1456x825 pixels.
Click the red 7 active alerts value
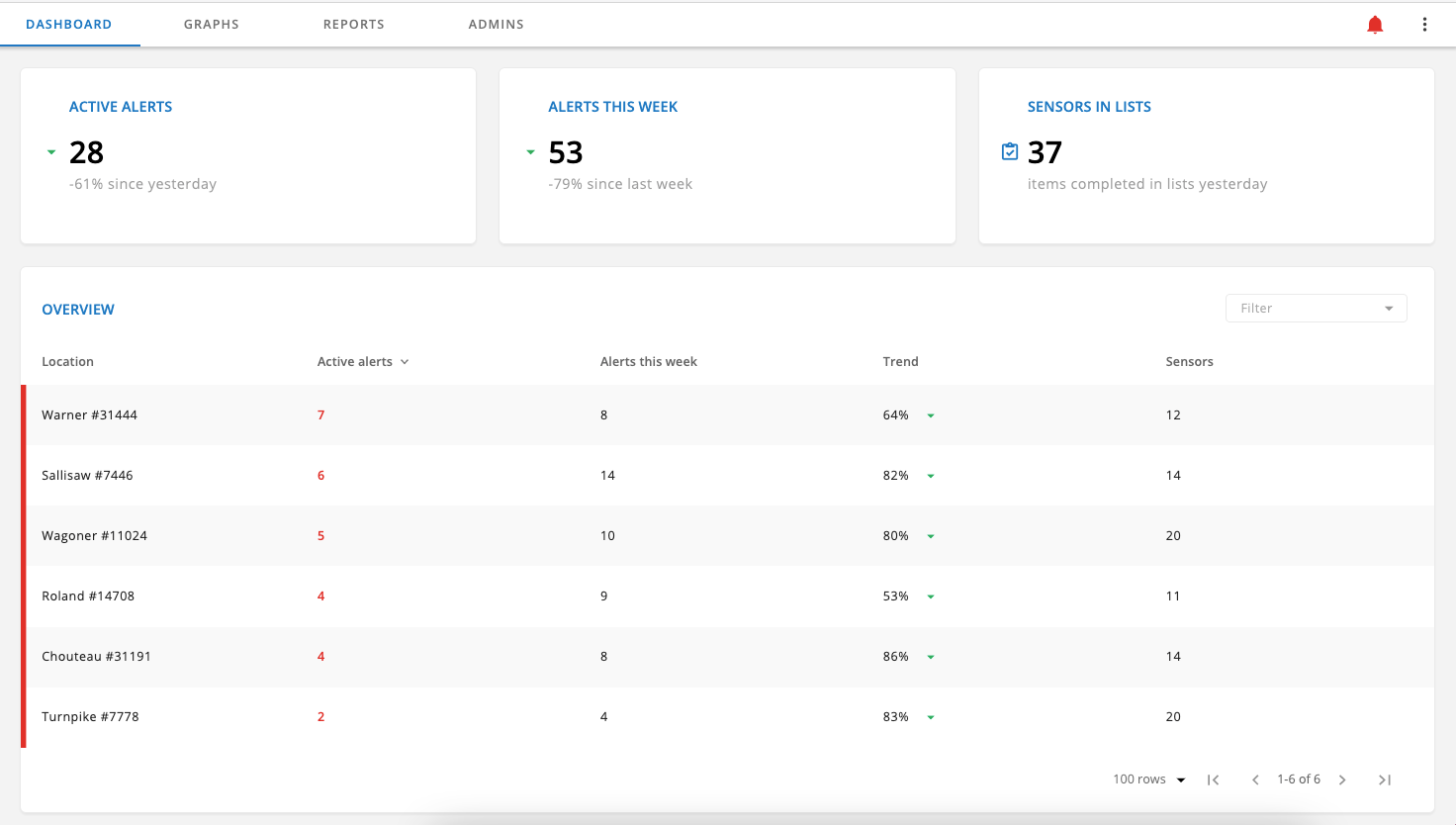(x=320, y=414)
